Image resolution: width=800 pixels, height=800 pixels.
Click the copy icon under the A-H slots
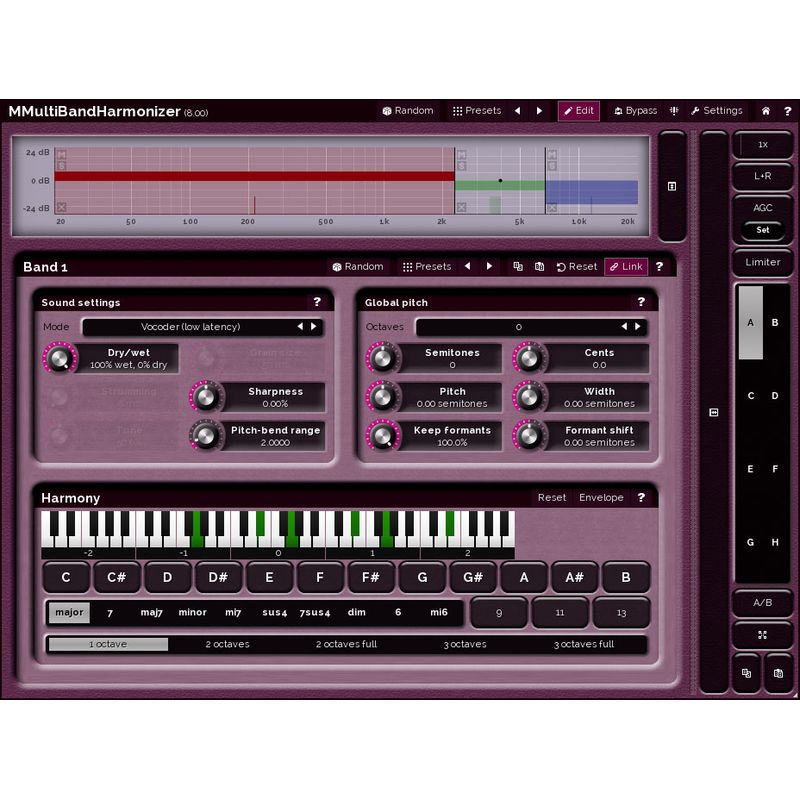(x=746, y=673)
